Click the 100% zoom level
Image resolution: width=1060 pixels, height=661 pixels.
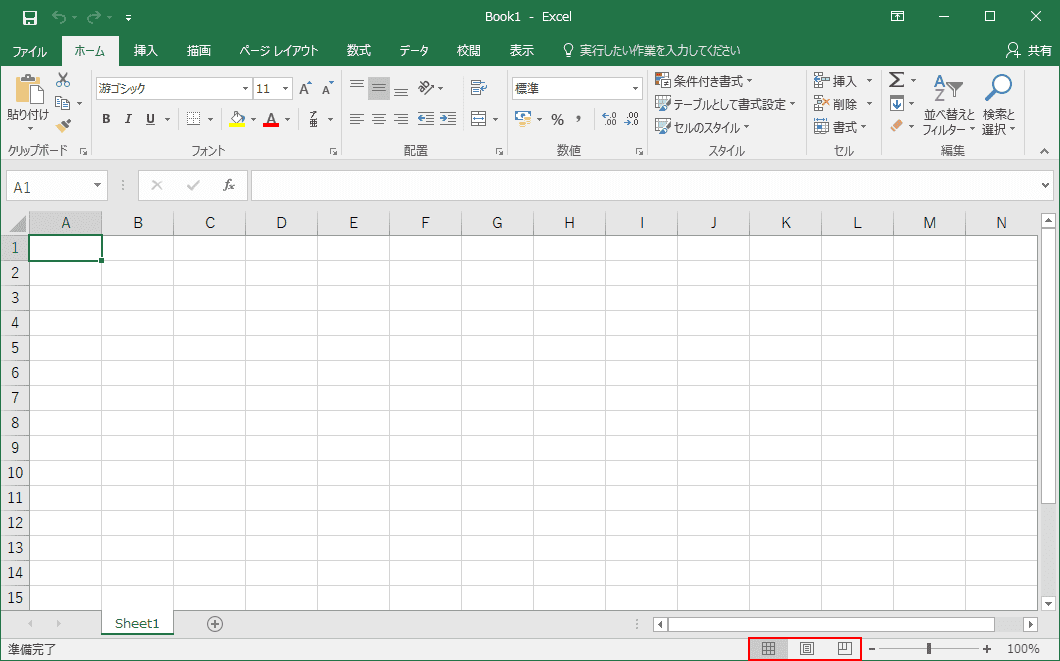[x=1023, y=649]
